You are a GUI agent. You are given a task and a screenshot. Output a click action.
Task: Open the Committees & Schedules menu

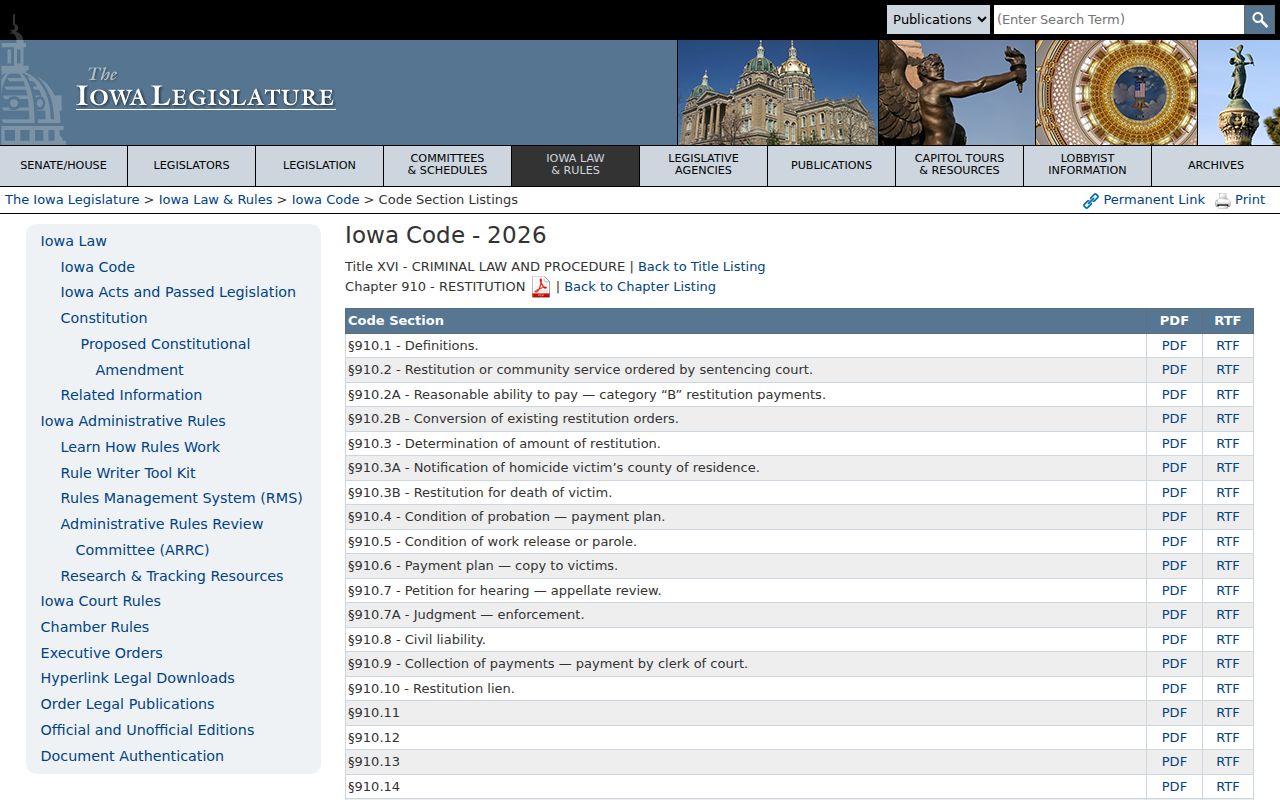(x=448, y=166)
